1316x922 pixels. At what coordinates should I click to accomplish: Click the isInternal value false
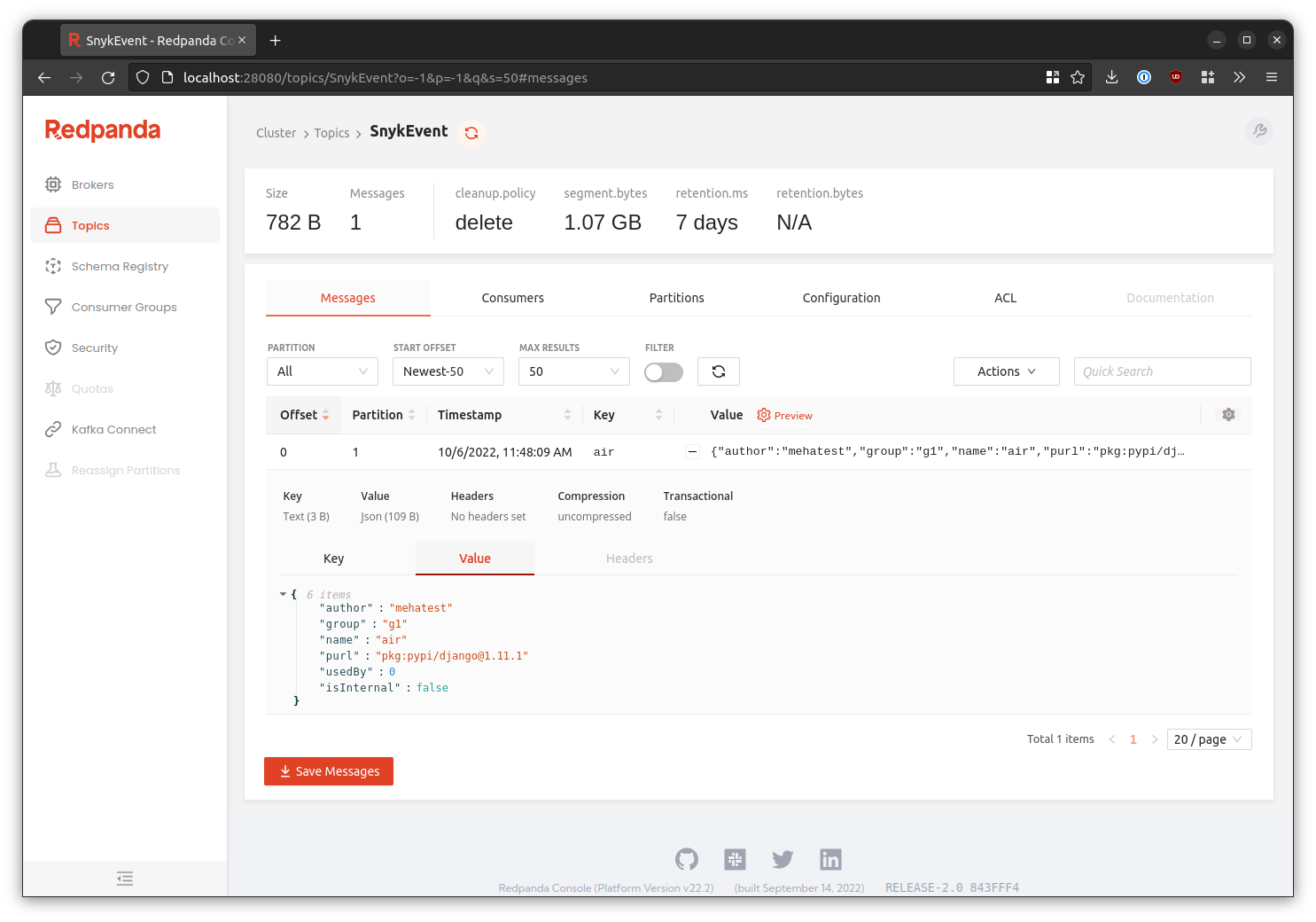pyautogui.click(x=432, y=688)
